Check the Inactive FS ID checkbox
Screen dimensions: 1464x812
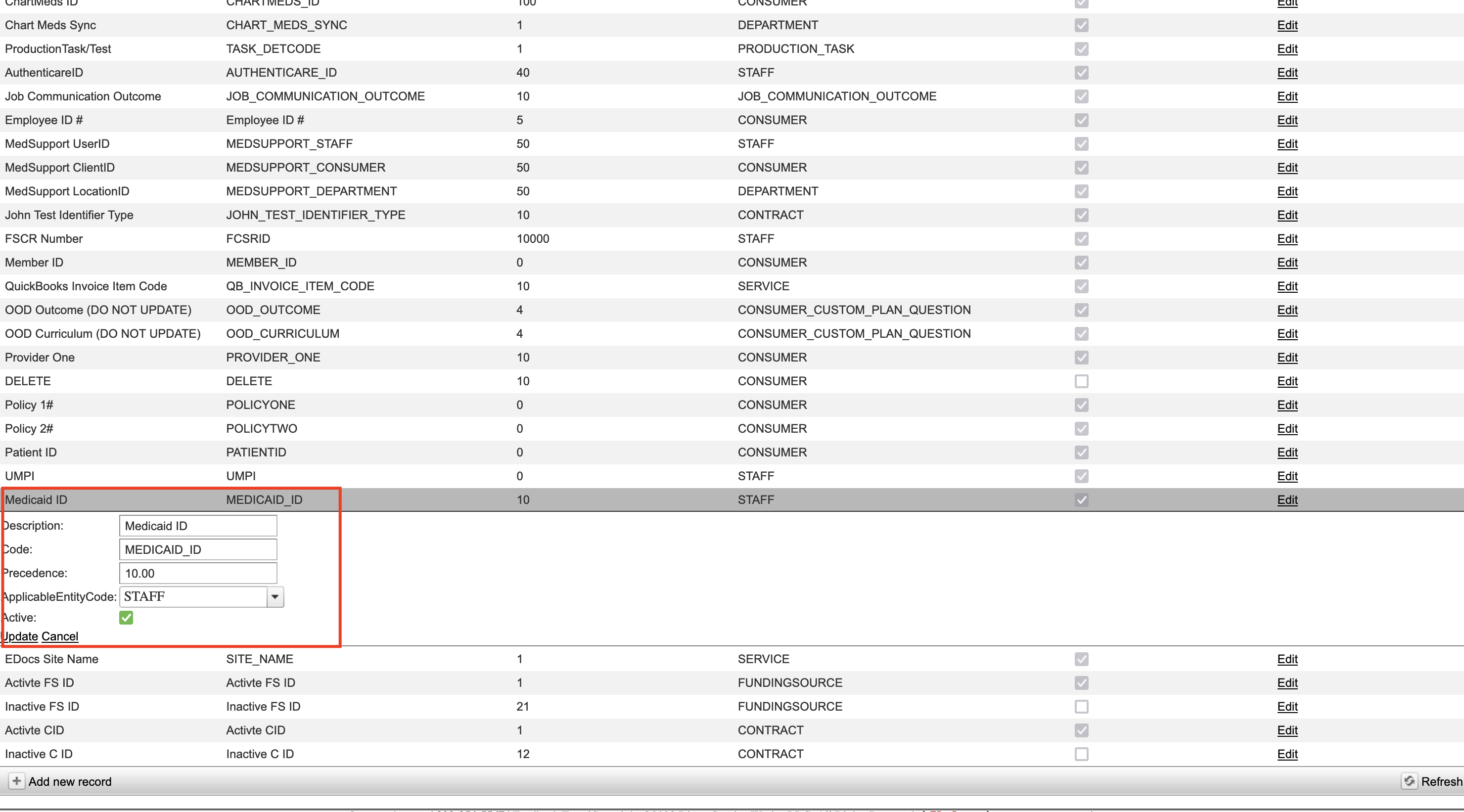[1081, 706]
